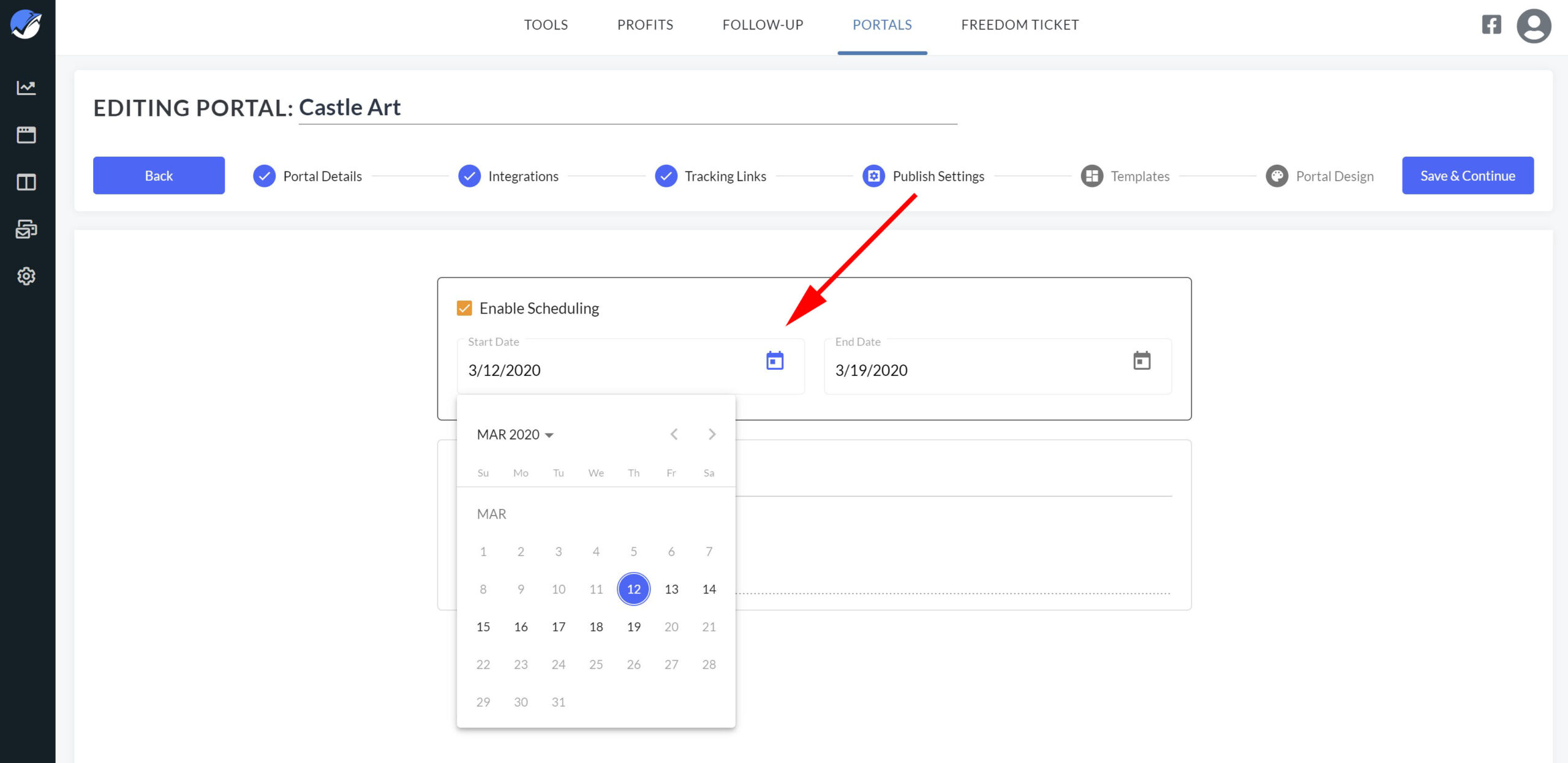Image resolution: width=1568 pixels, height=763 pixels.
Task: Click the Save & Continue button
Action: [x=1468, y=176]
